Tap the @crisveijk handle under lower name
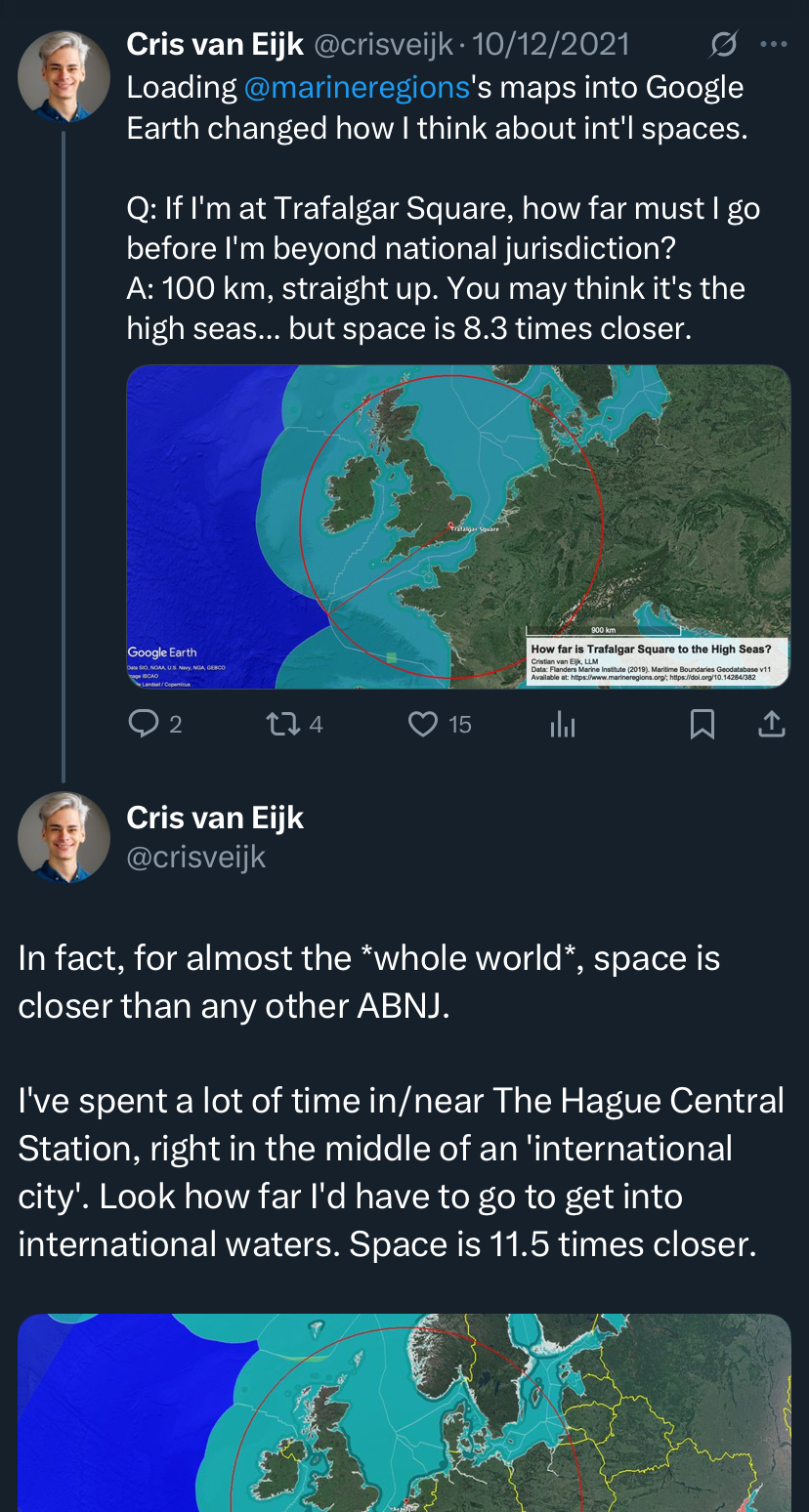Image resolution: width=809 pixels, height=1512 pixels. point(196,857)
